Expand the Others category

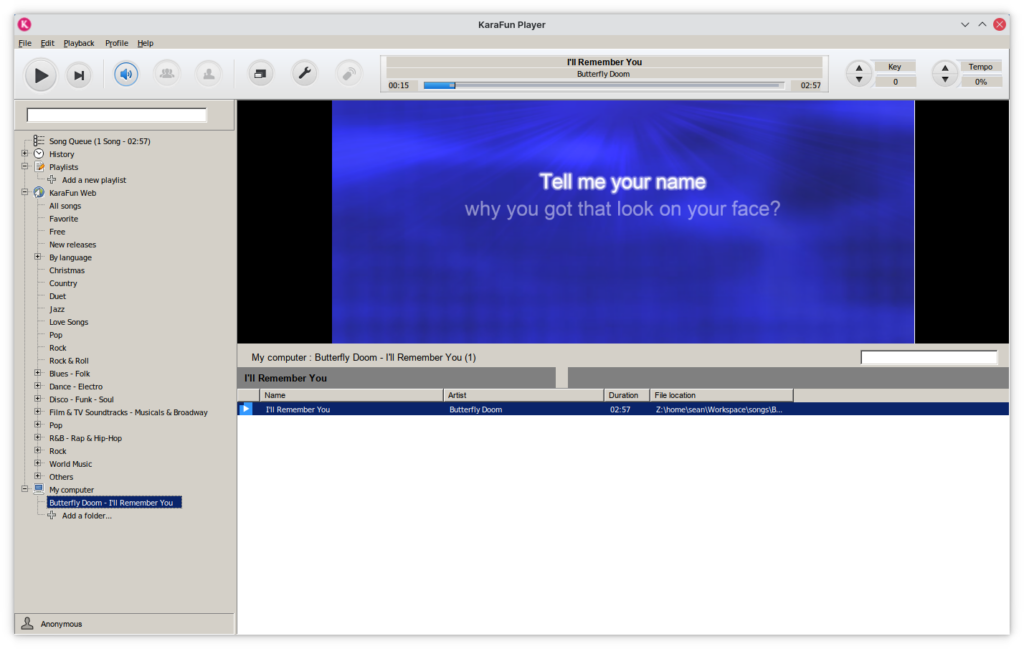coord(38,477)
